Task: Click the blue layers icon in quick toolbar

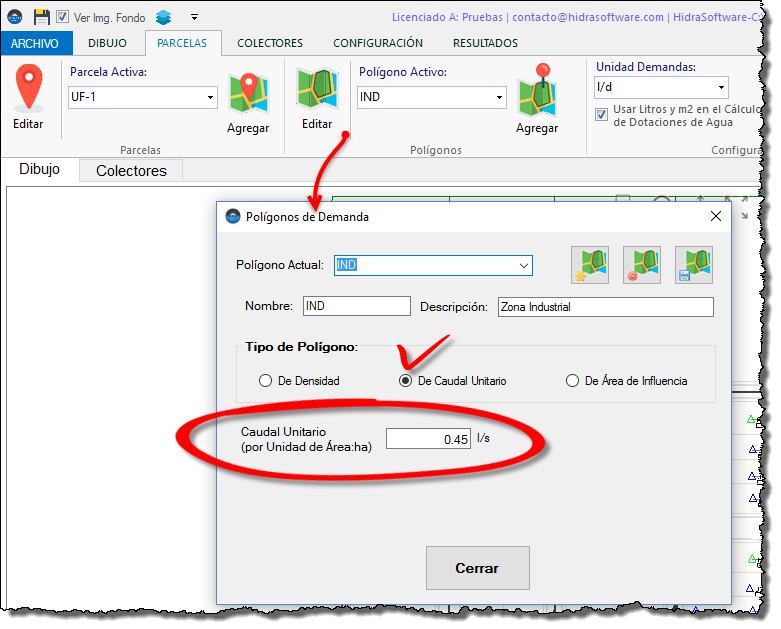Action: pos(163,17)
